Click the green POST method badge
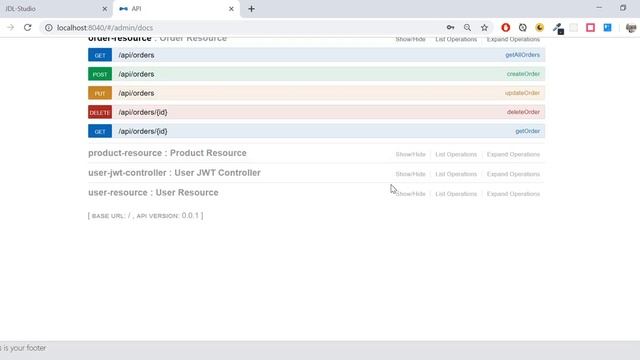This screenshot has width=640, height=360. pyautogui.click(x=100, y=74)
